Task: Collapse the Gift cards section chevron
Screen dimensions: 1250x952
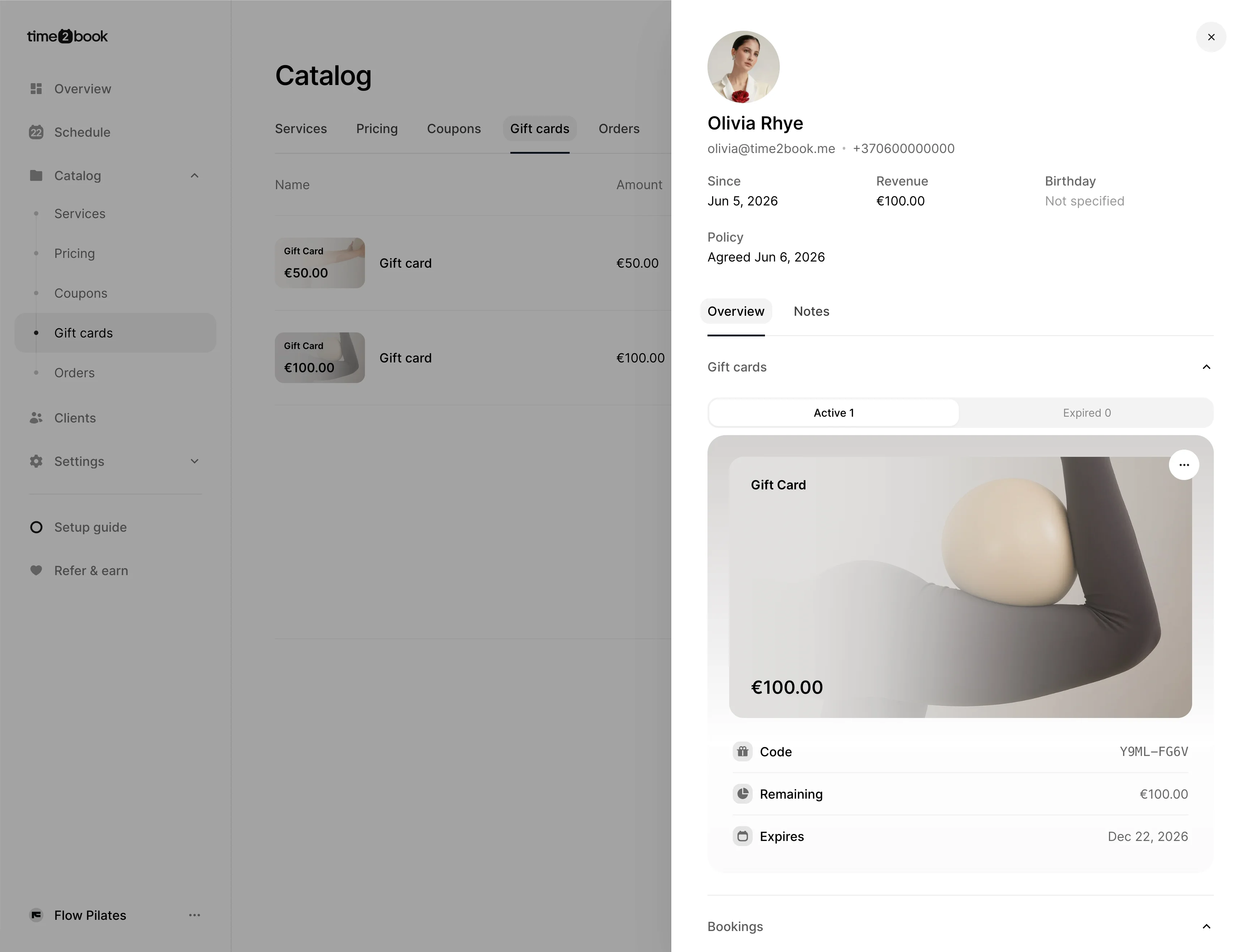Action: coord(1206,367)
